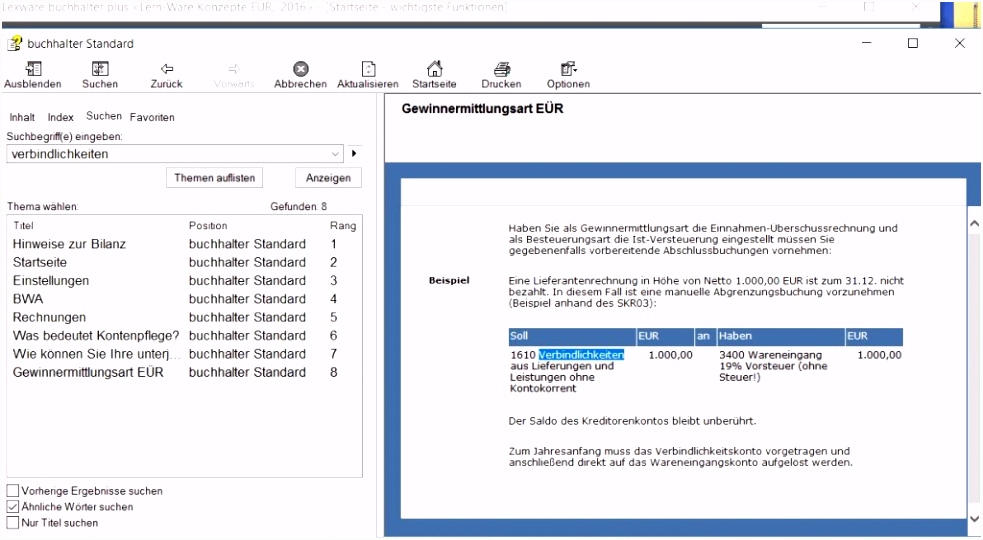Click the Anzeigen button
Screen dimensions: 983x540
point(328,177)
